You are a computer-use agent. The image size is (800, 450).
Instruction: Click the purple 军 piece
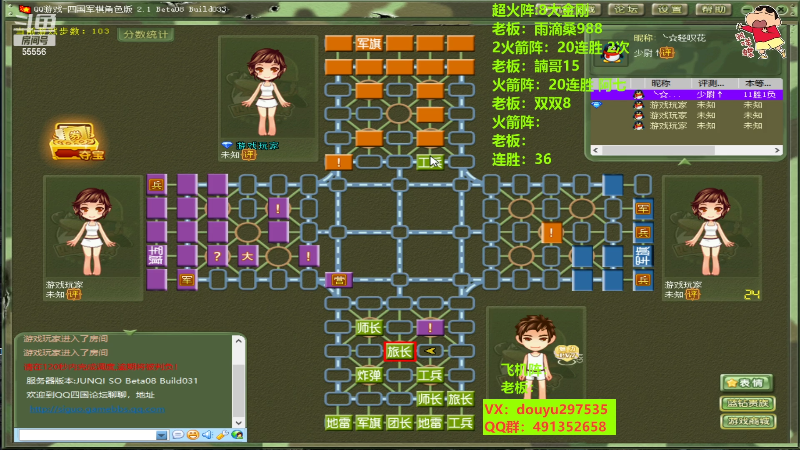[x=187, y=280]
